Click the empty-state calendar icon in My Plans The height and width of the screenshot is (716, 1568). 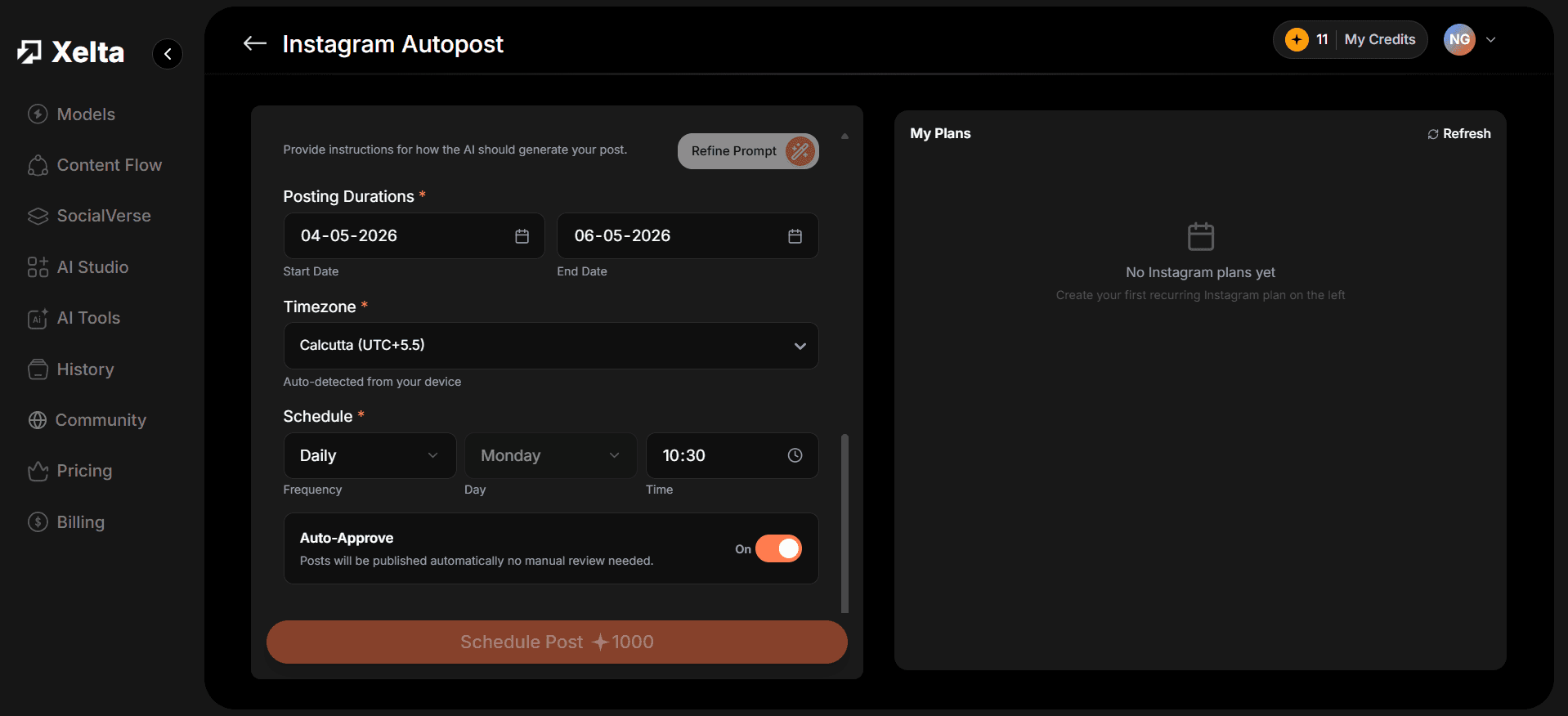pyautogui.click(x=1200, y=237)
